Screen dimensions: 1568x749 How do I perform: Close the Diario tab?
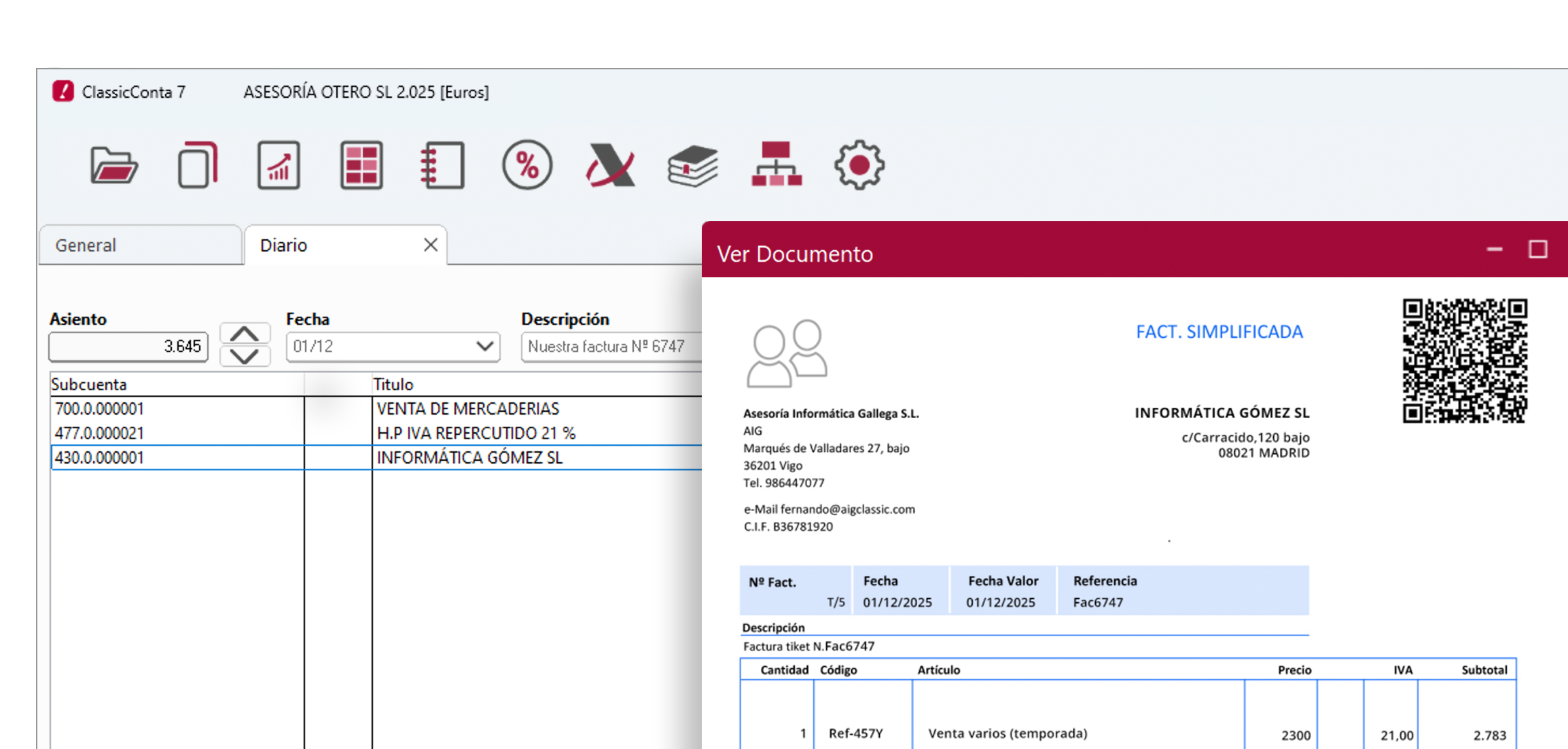[x=430, y=245]
